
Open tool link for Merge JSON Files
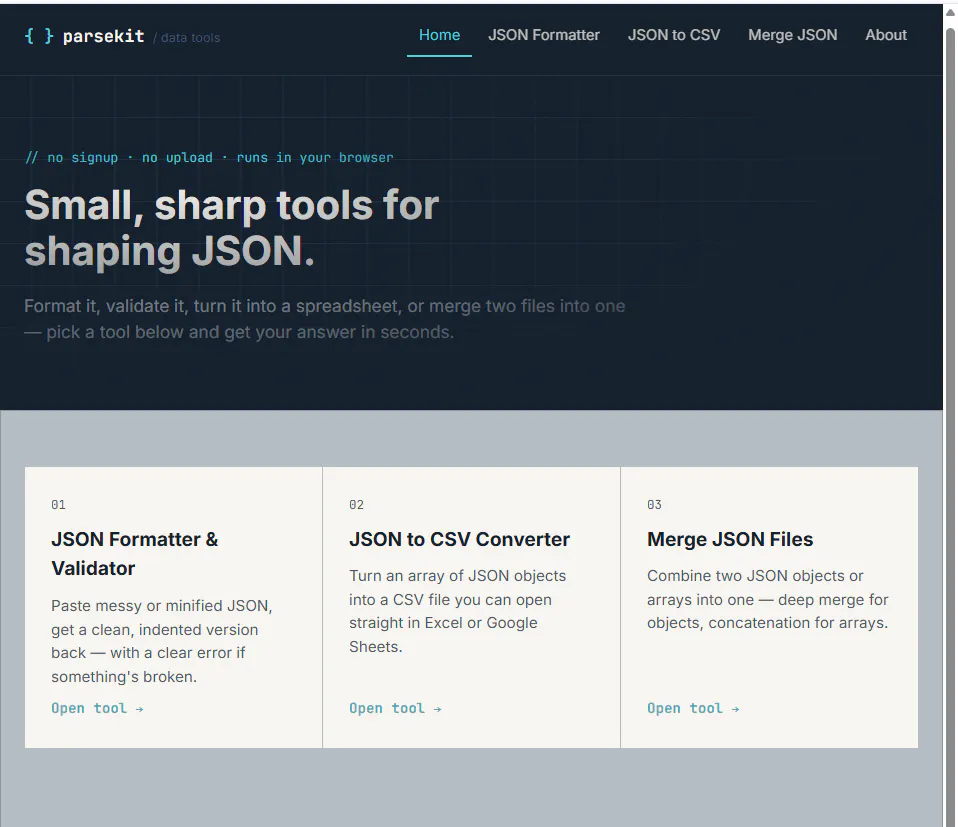click(693, 709)
